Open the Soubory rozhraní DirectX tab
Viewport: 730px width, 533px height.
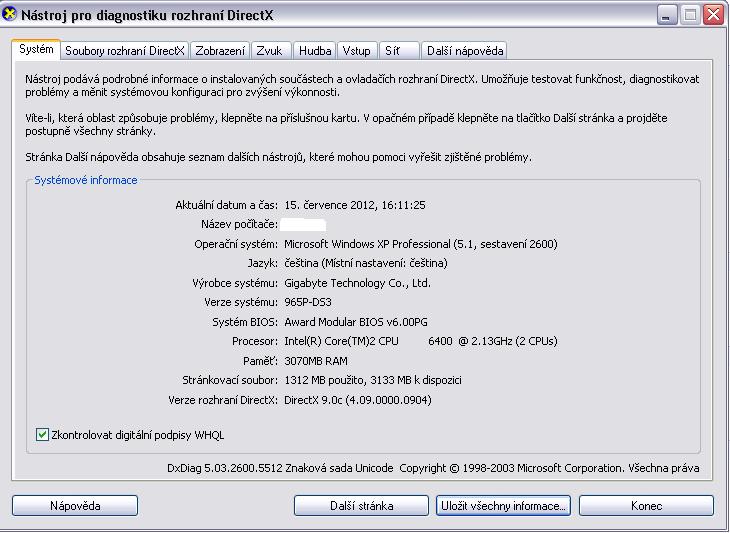tap(124, 51)
